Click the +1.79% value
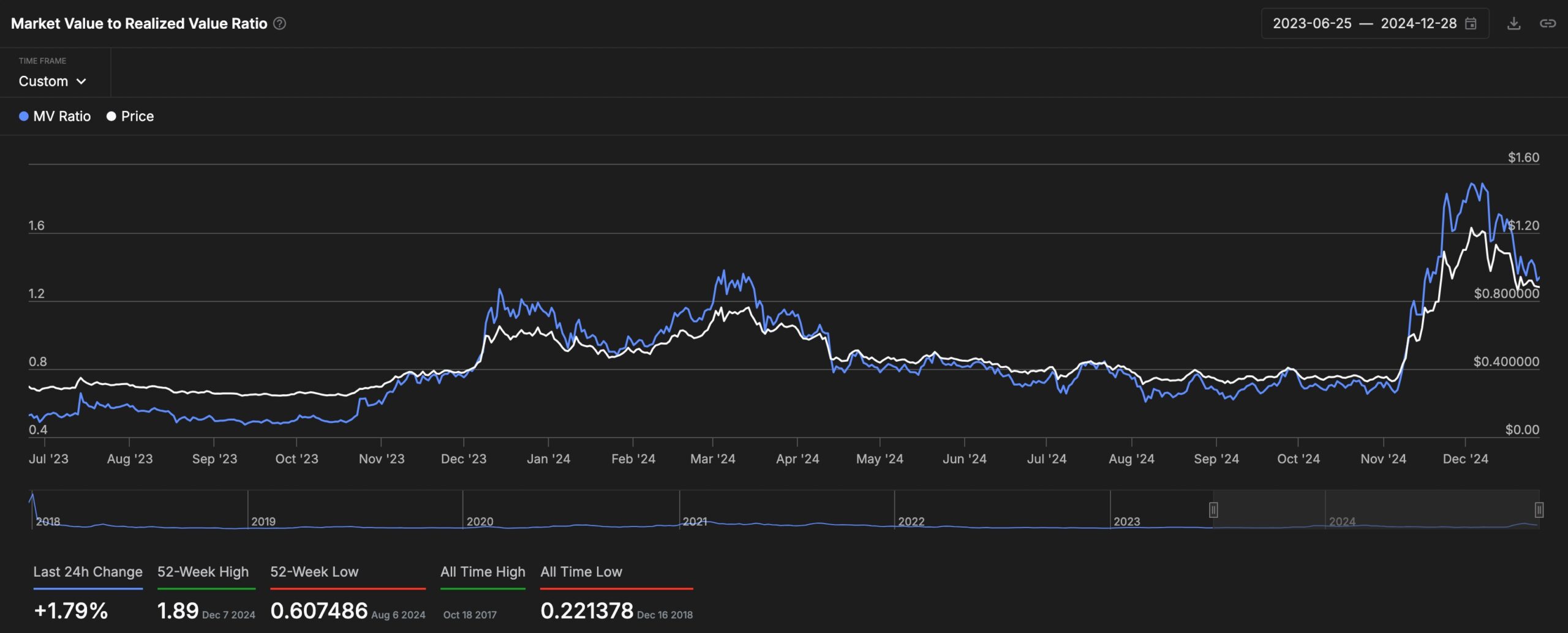 tap(71, 610)
